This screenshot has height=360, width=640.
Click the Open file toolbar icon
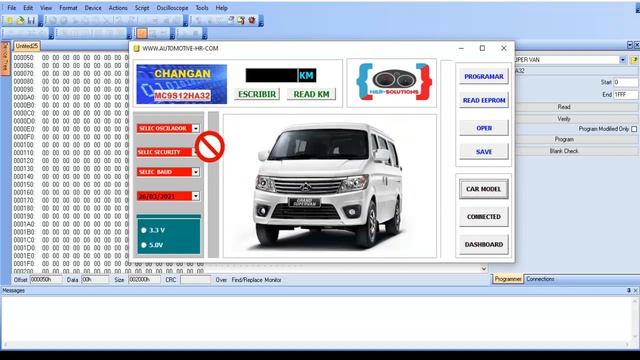(x=20, y=20)
